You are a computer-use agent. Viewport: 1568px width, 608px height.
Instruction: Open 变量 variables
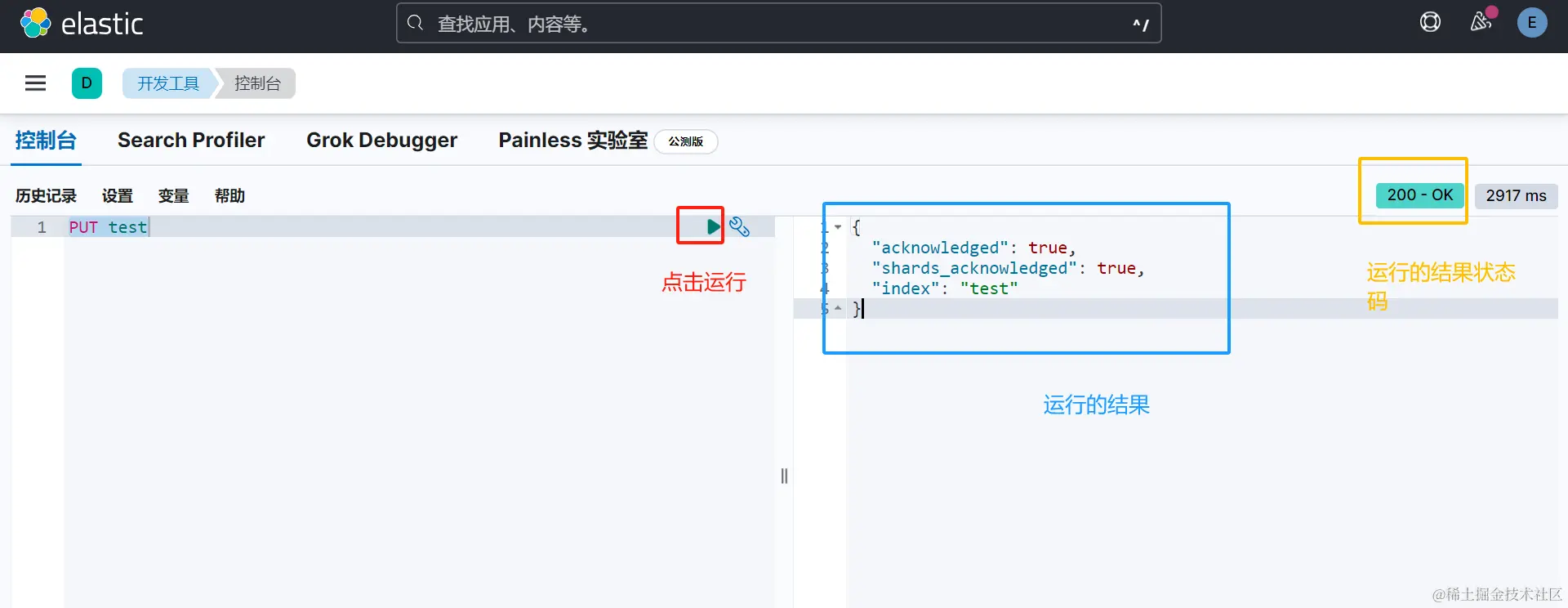click(174, 196)
